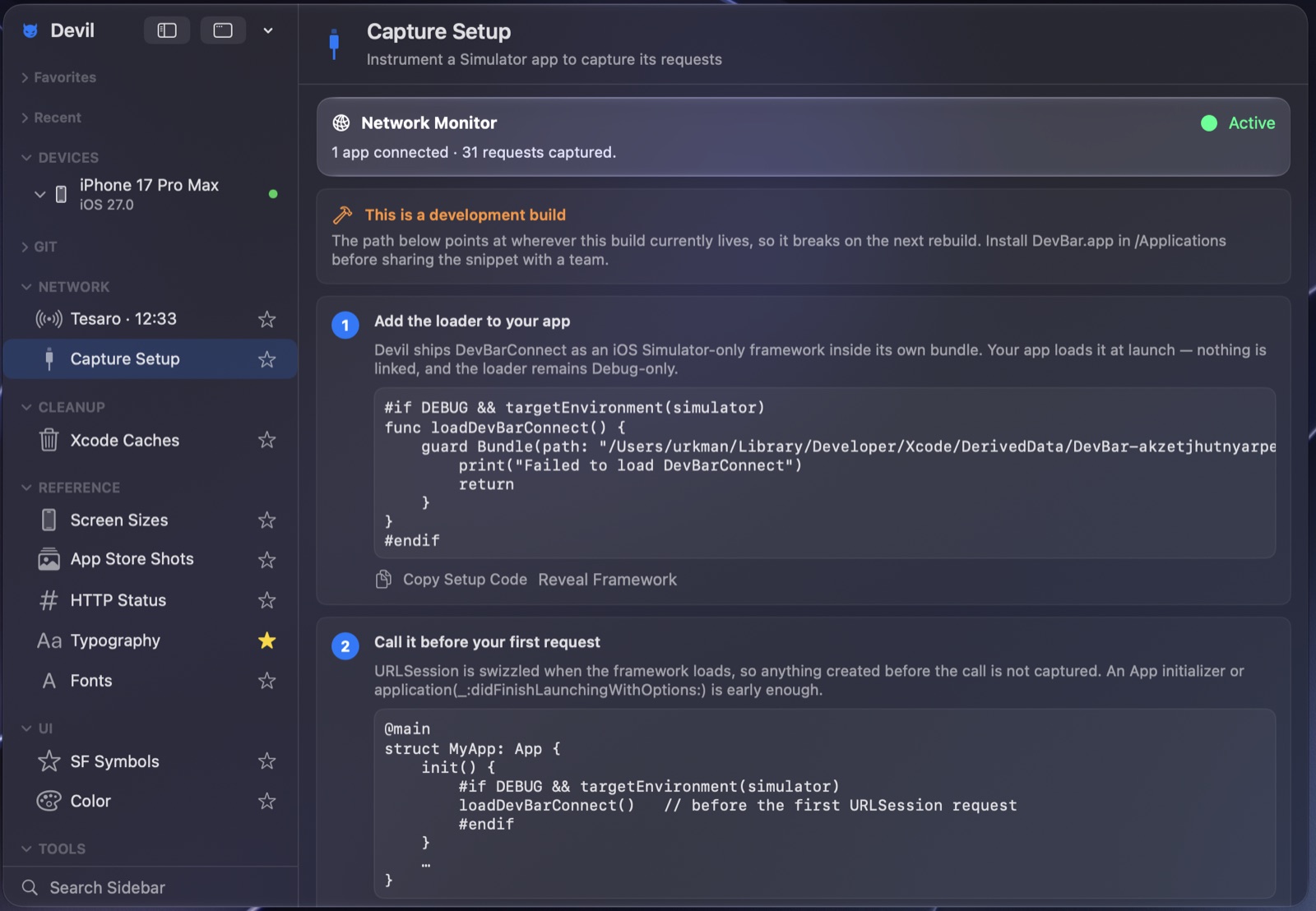Open App Store Shots

(151, 560)
